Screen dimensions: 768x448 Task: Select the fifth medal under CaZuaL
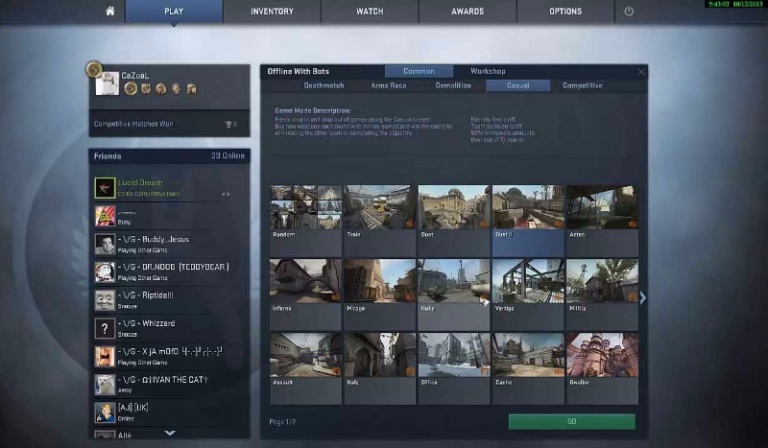point(192,89)
